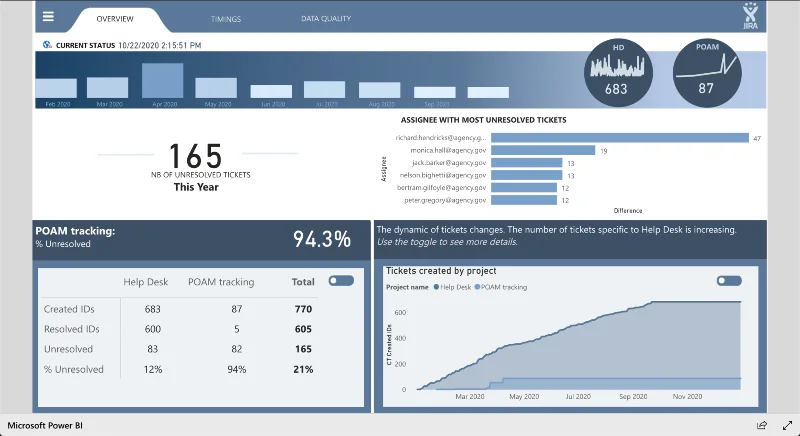Select the monica.hall bar showing 19
This screenshot has width=800, height=436.
pyautogui.click(x=543, y=150)
